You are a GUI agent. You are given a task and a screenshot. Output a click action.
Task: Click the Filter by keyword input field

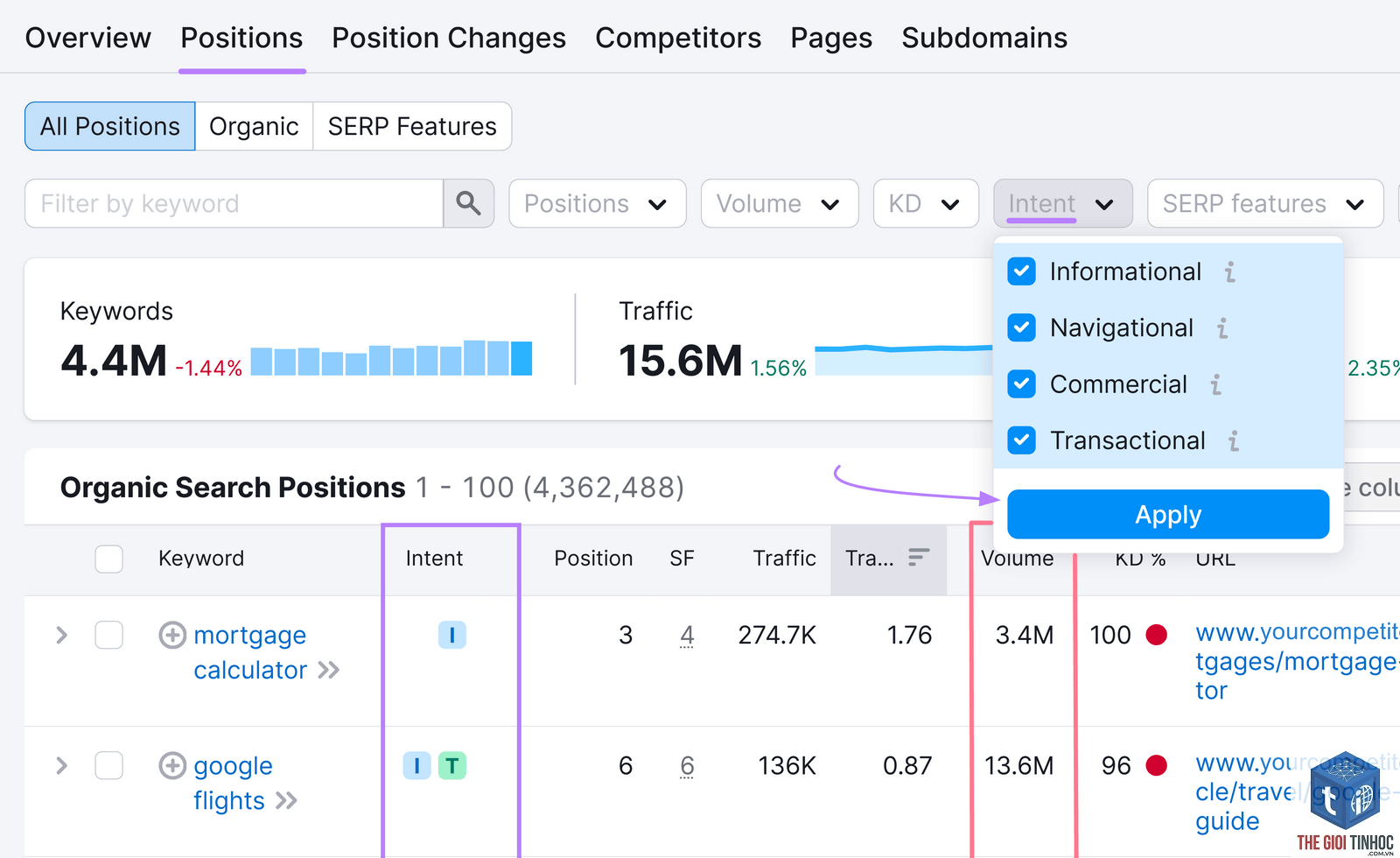234,203
